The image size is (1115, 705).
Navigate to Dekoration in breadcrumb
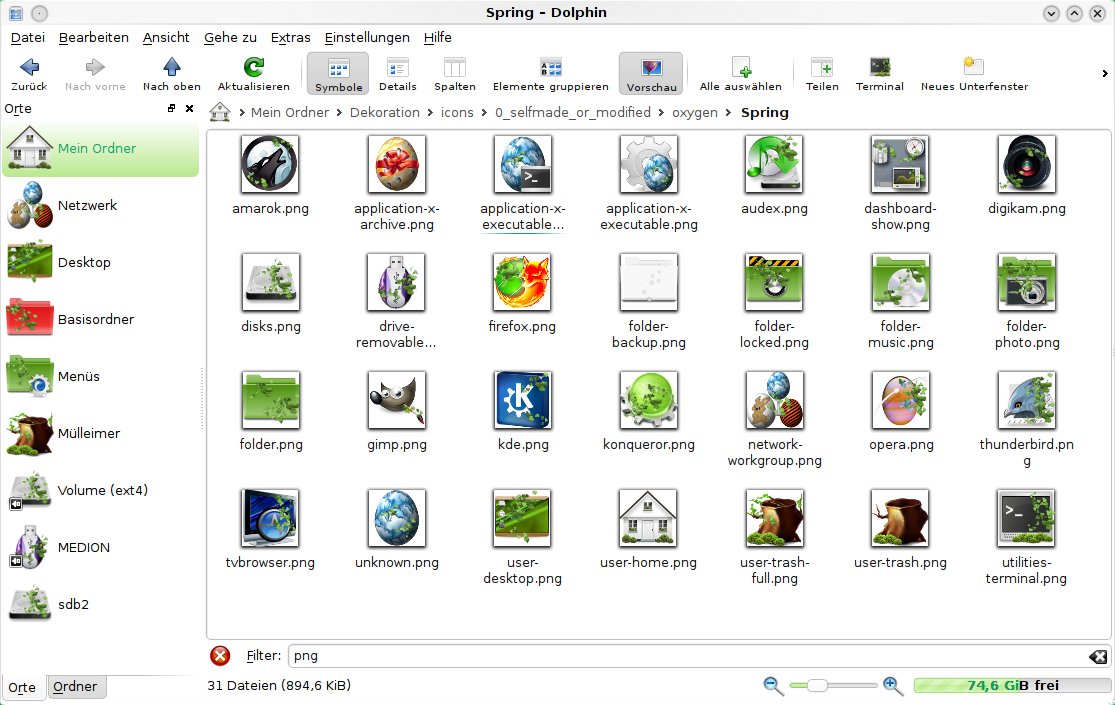(x=385, y=112)
